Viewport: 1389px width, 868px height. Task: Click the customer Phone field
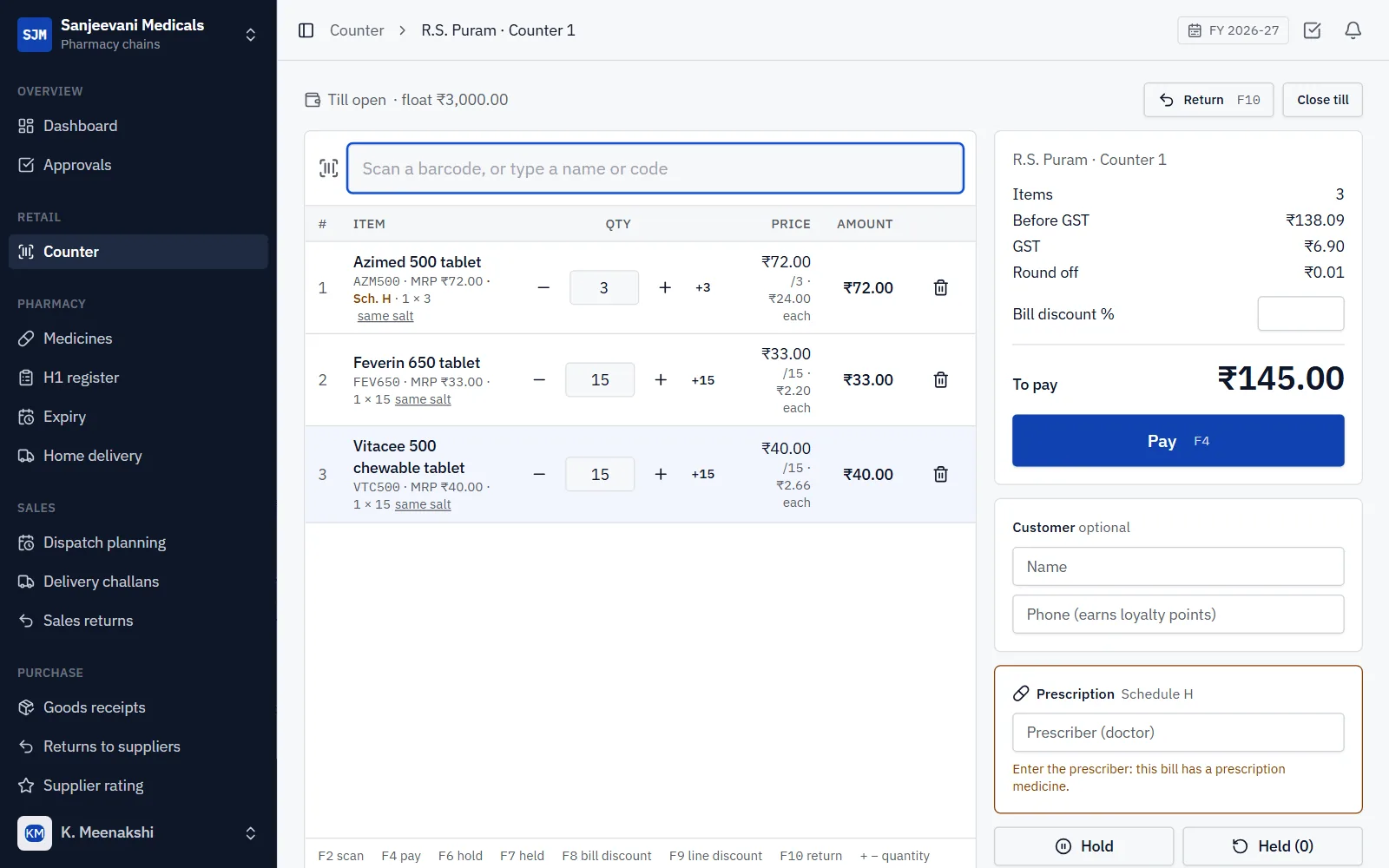[1178, 615]
